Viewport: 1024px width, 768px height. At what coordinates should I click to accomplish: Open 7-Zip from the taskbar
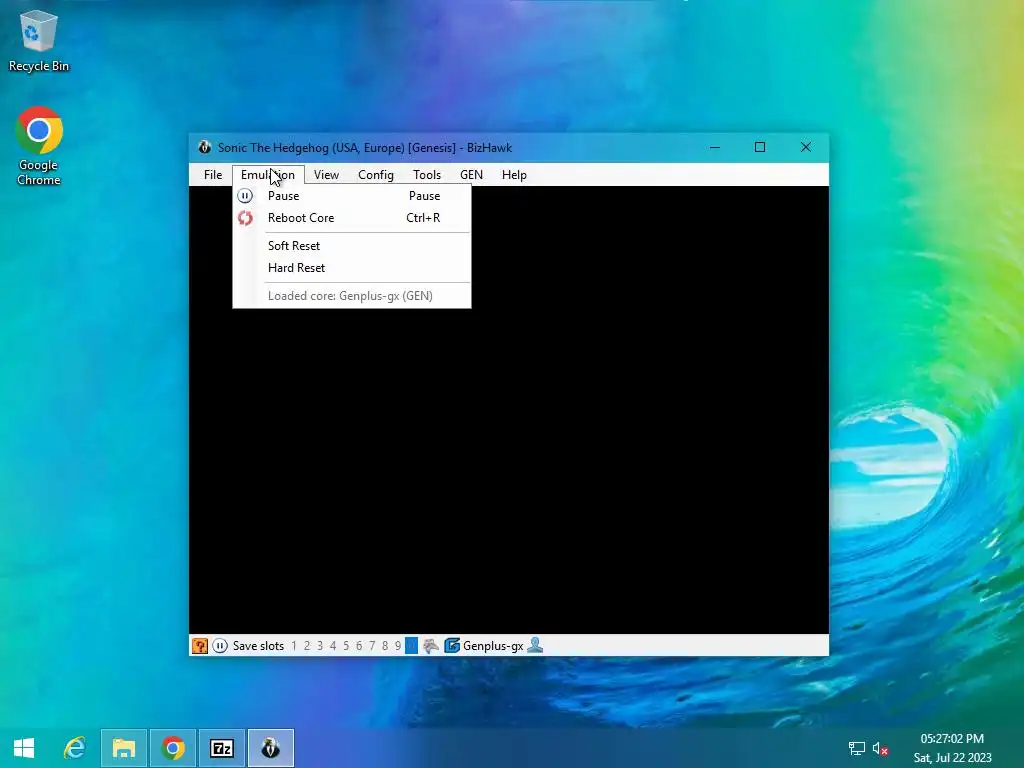click(x=222, y=748)
